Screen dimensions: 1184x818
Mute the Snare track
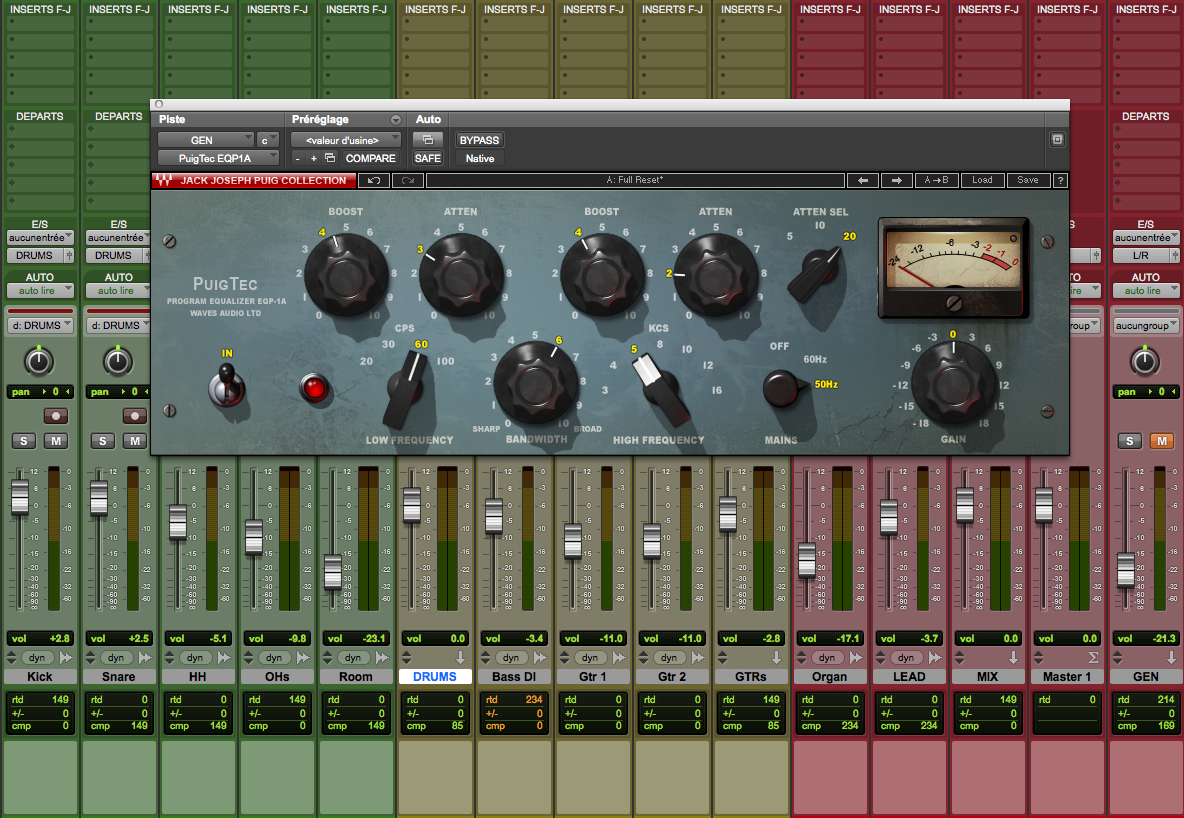(134, 440)
